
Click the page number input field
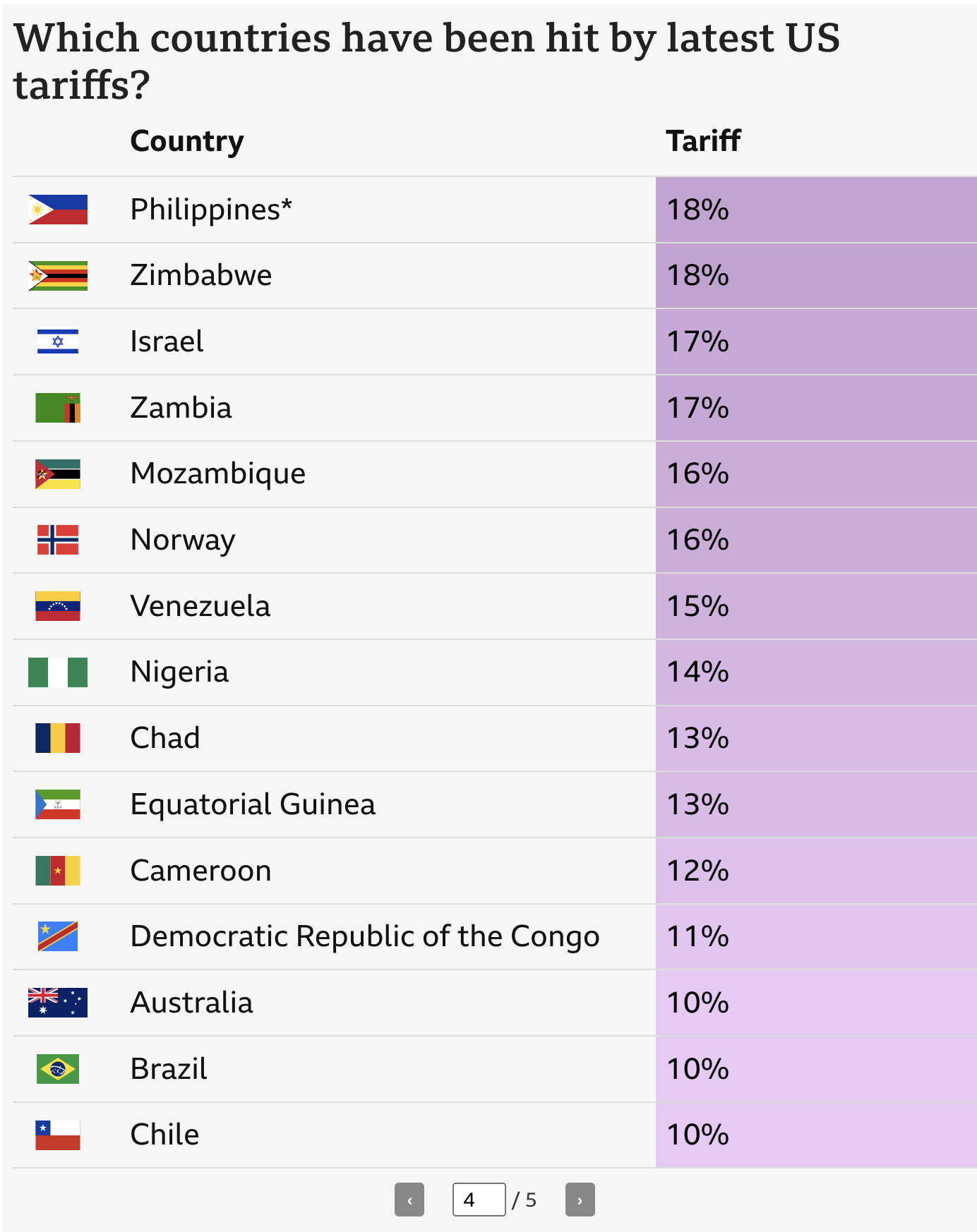(x=479, y=1200)
